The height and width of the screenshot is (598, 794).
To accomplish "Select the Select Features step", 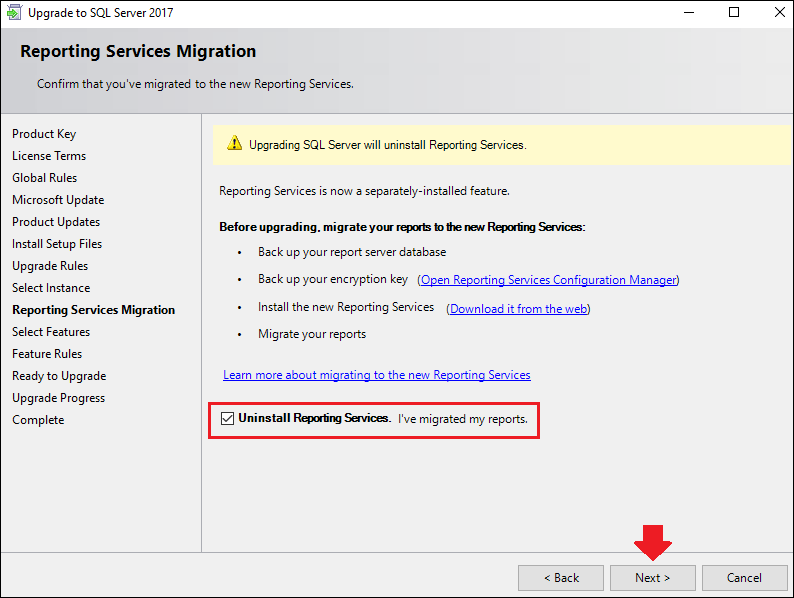I will (51, 332).
